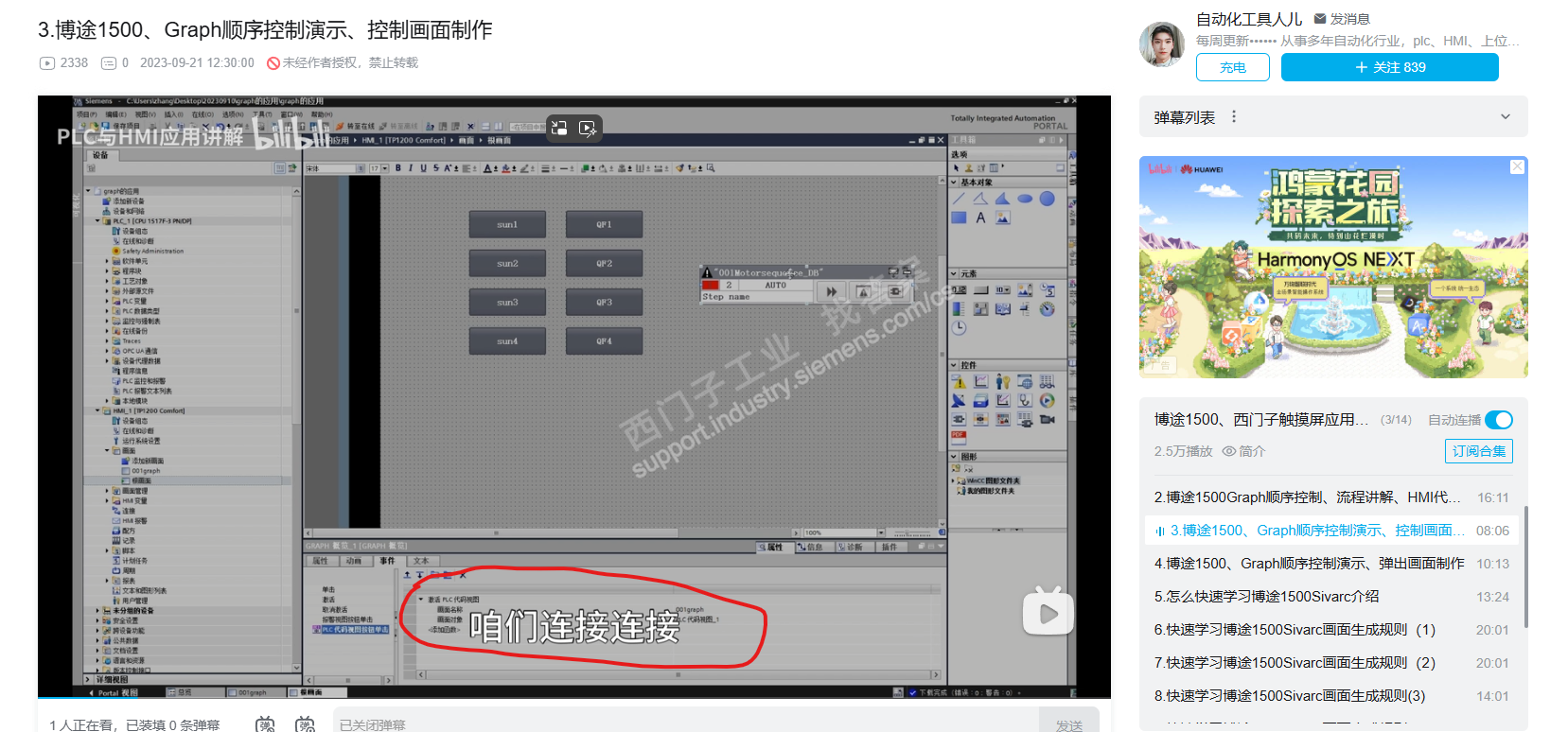Collapse the PLC_1 CPU 1517F-3 tree node
The width and height of the screenshot is (1568, 732).
[x=97, y=221]
